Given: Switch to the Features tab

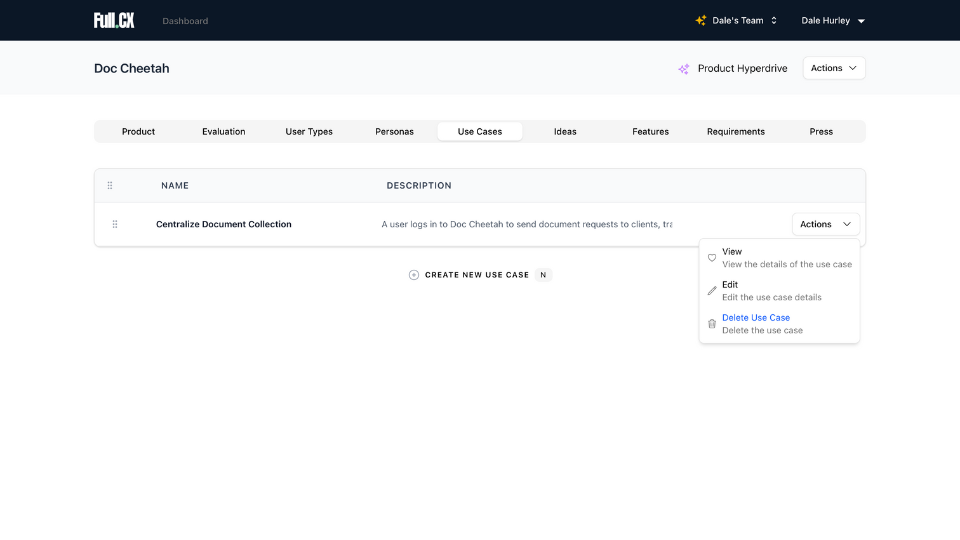Looking at the screenshot, I should point(650,132).
